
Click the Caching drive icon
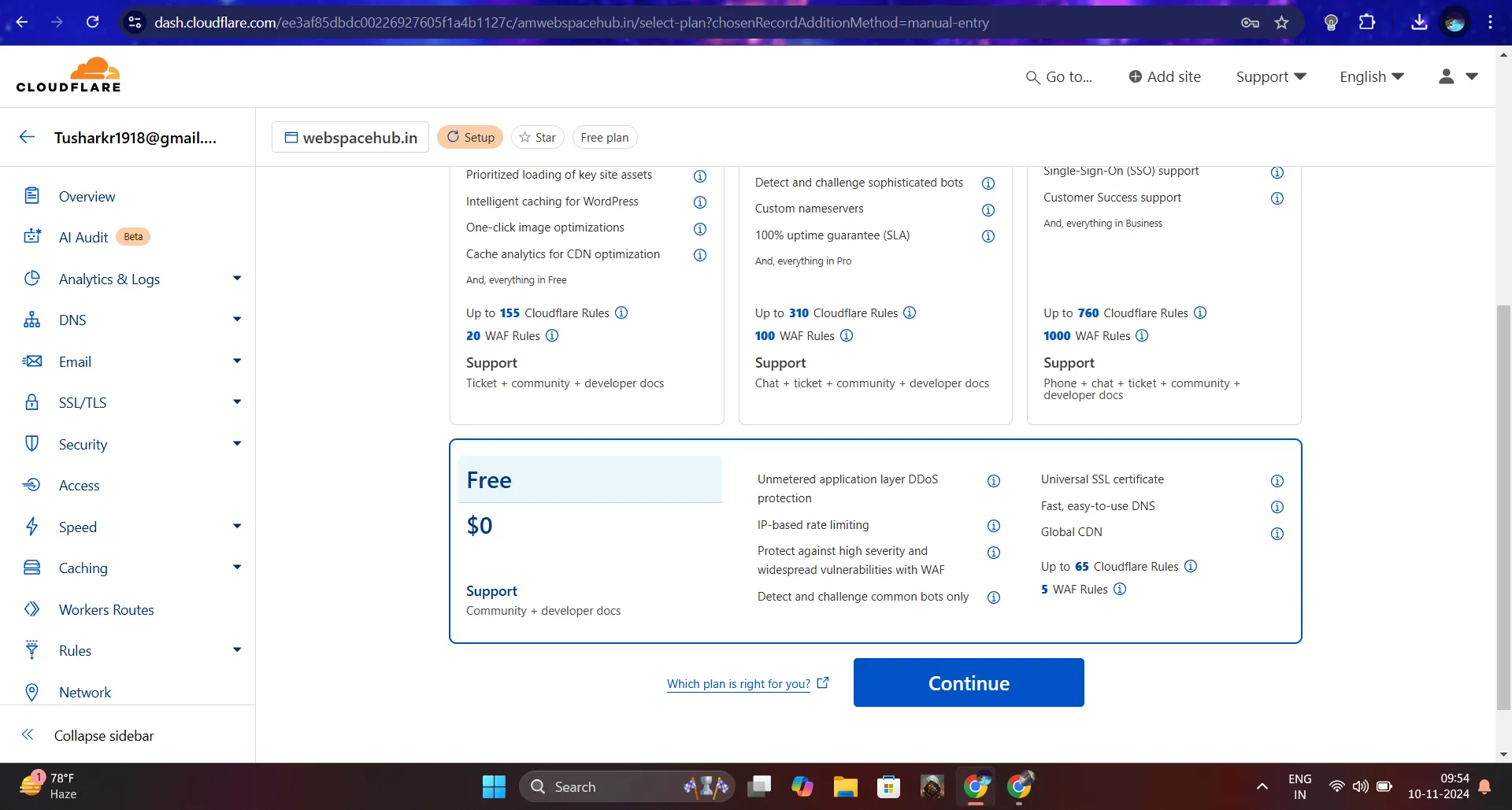point(31,568)
